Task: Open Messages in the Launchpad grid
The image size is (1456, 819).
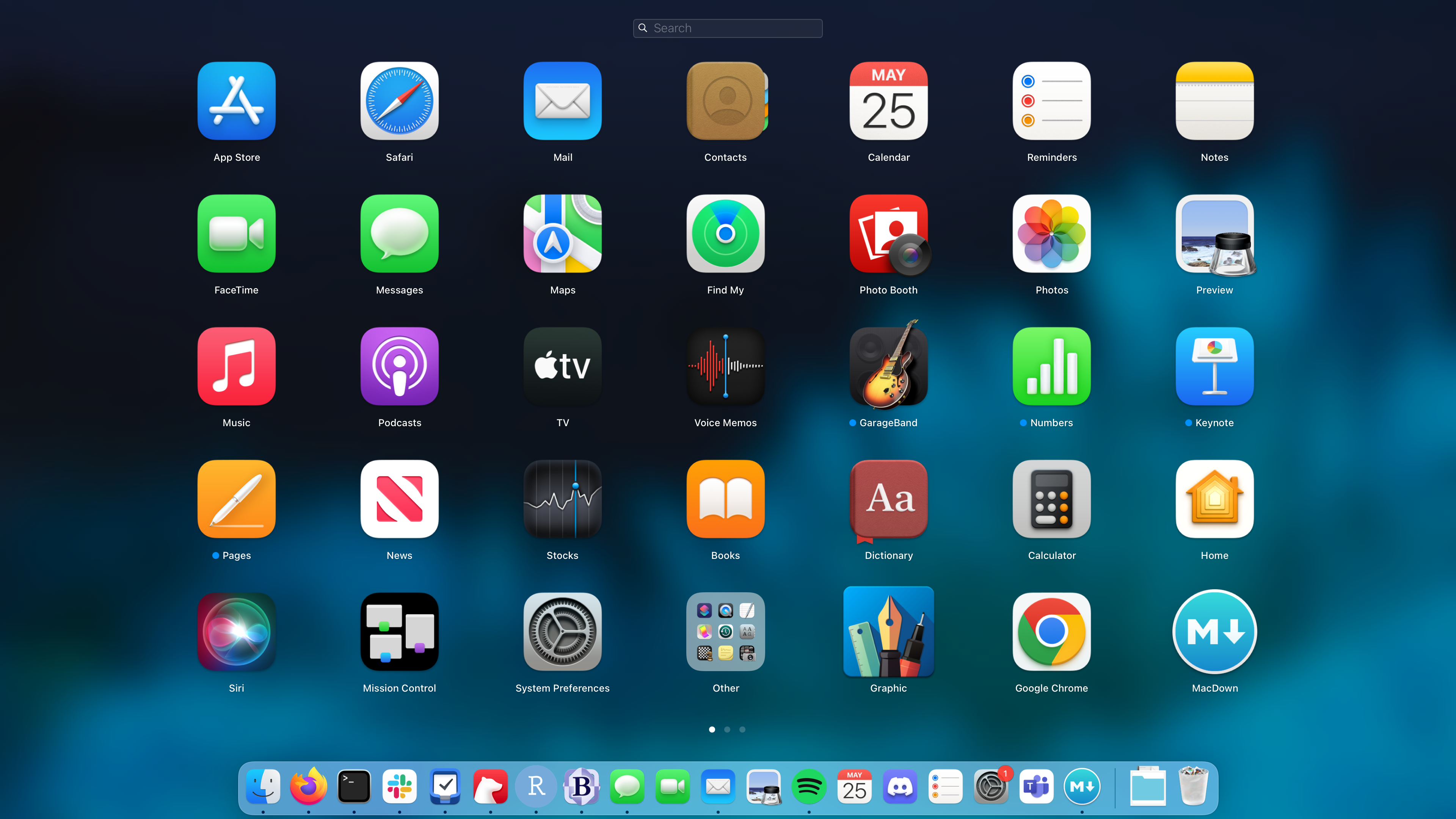Action: [x=400, y=234]
